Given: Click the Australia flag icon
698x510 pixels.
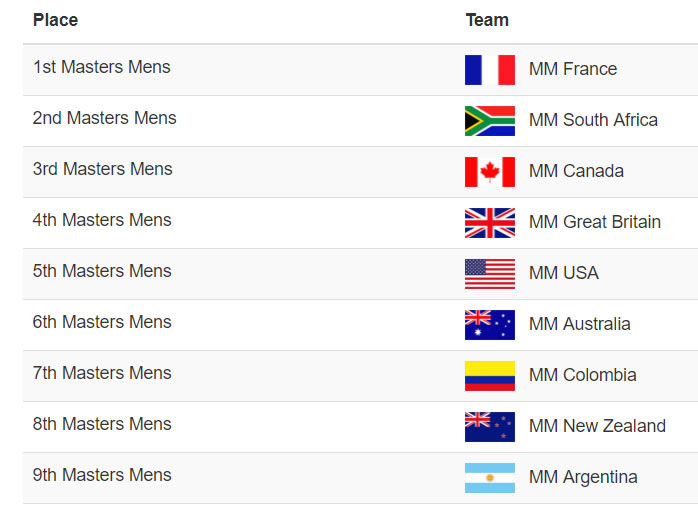Looking at the screenshot, I should point(490,325).
